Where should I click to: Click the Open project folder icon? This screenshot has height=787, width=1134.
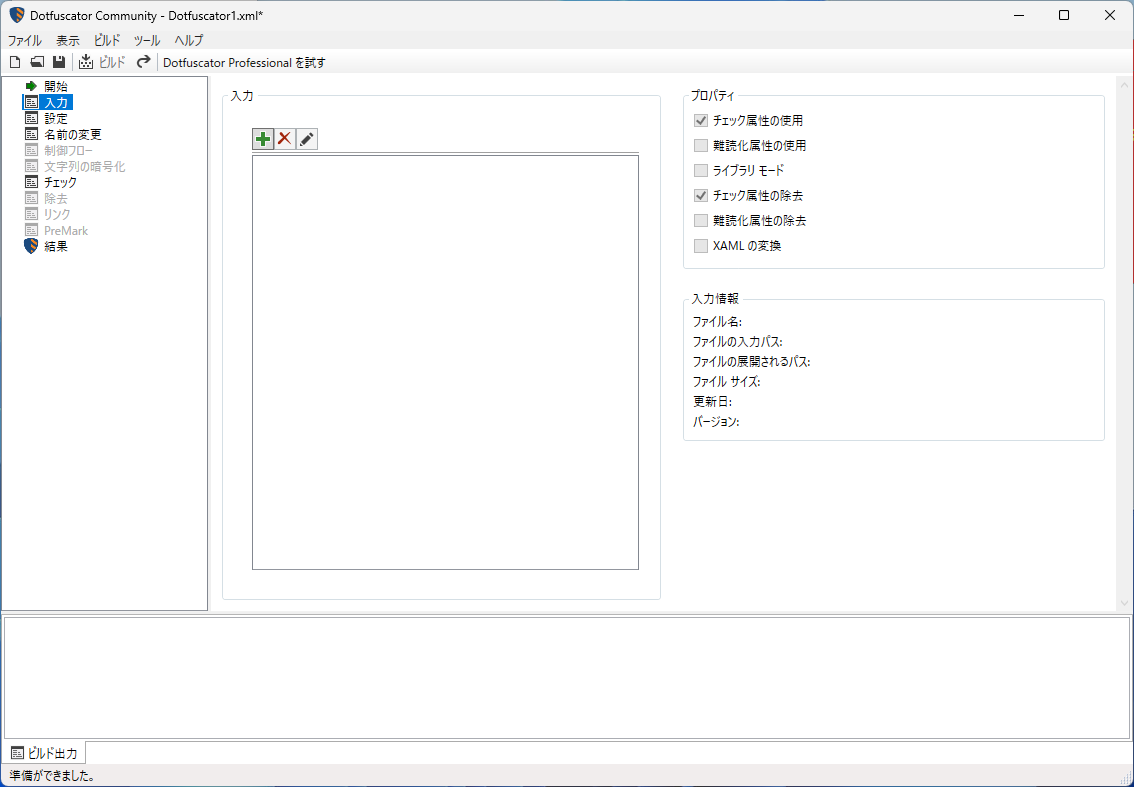(37, 62)
